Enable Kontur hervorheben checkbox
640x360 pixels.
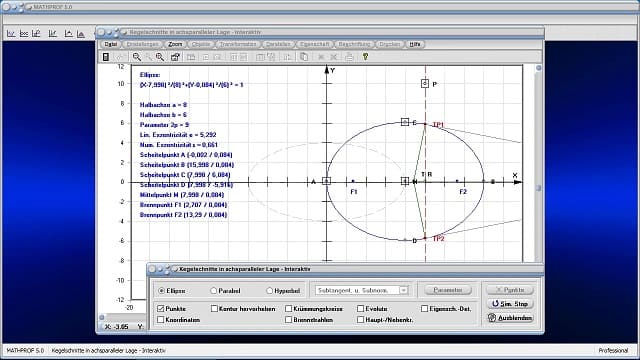pyautogui.click(x=214, y=309)
